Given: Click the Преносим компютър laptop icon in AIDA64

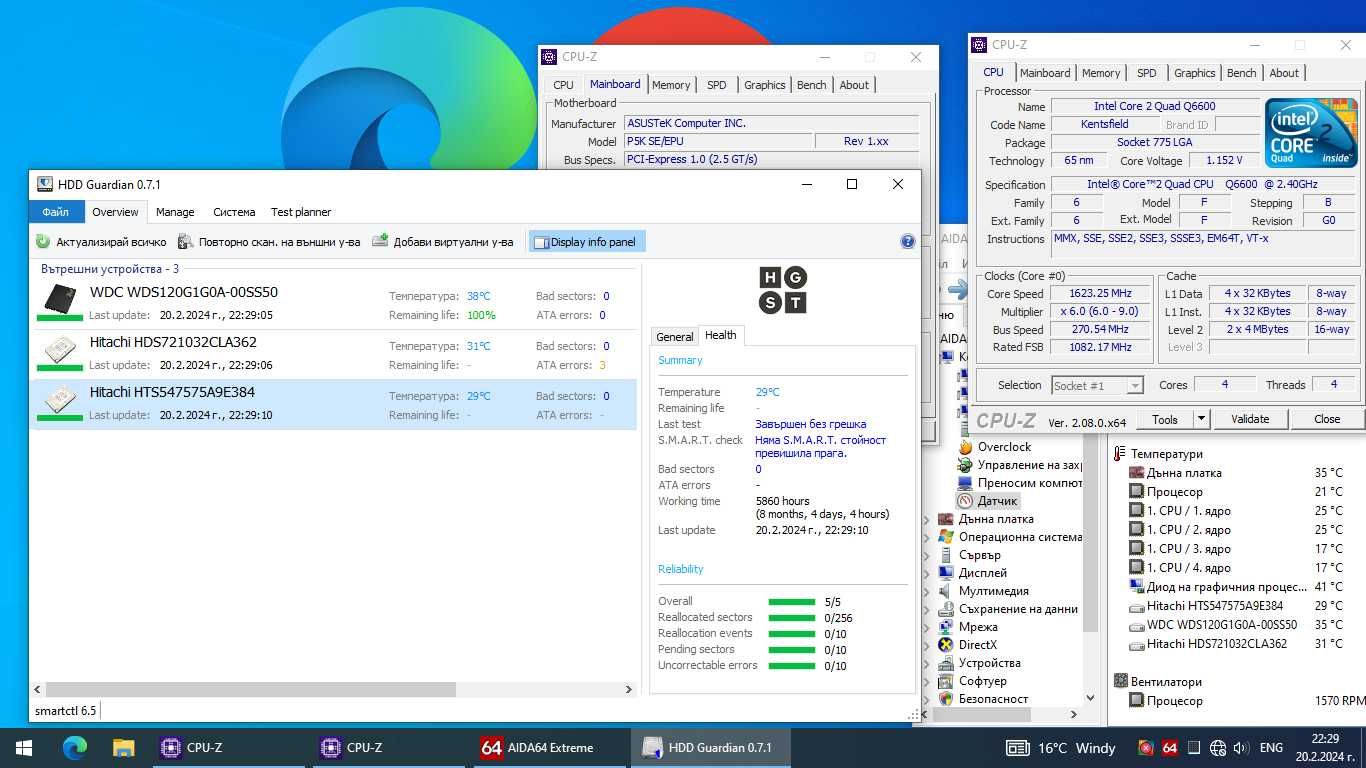Looking at the screenshot, I should [965, 483].
